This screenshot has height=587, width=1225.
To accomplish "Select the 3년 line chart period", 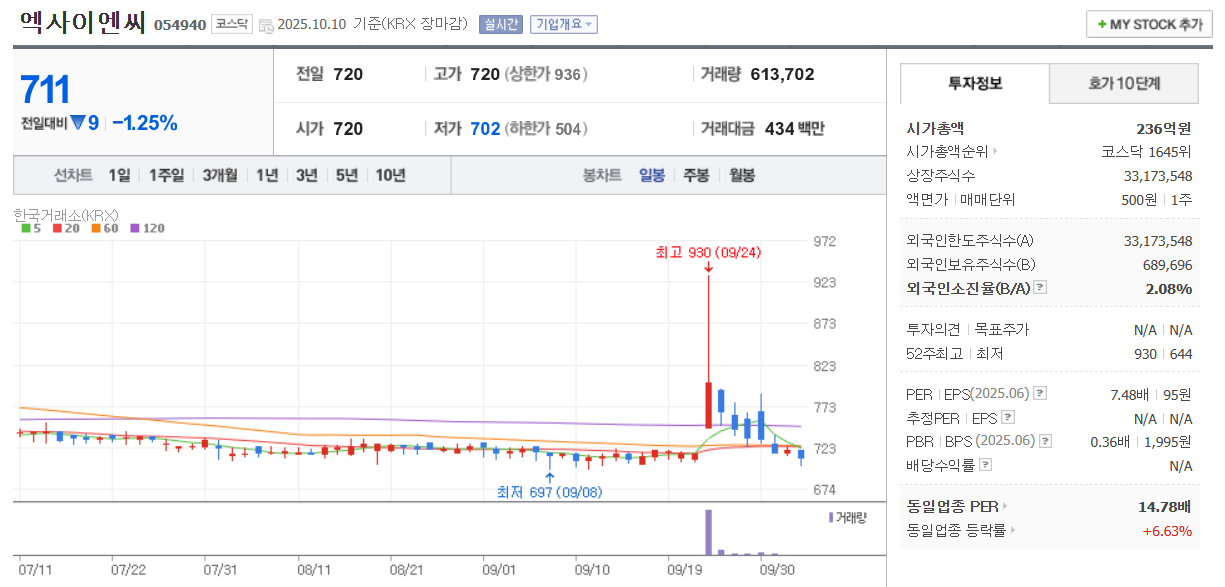I will click(x=307, y=175).
